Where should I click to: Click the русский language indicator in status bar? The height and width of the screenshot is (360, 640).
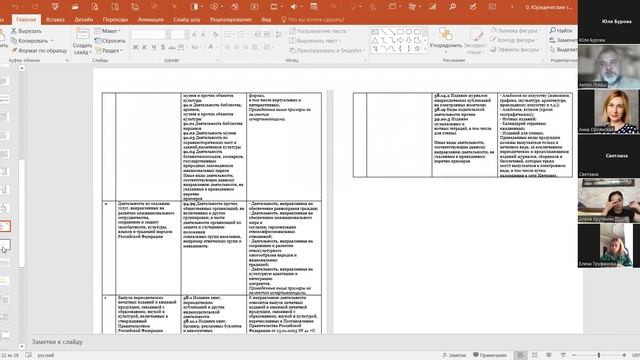(x=46, y=355)
